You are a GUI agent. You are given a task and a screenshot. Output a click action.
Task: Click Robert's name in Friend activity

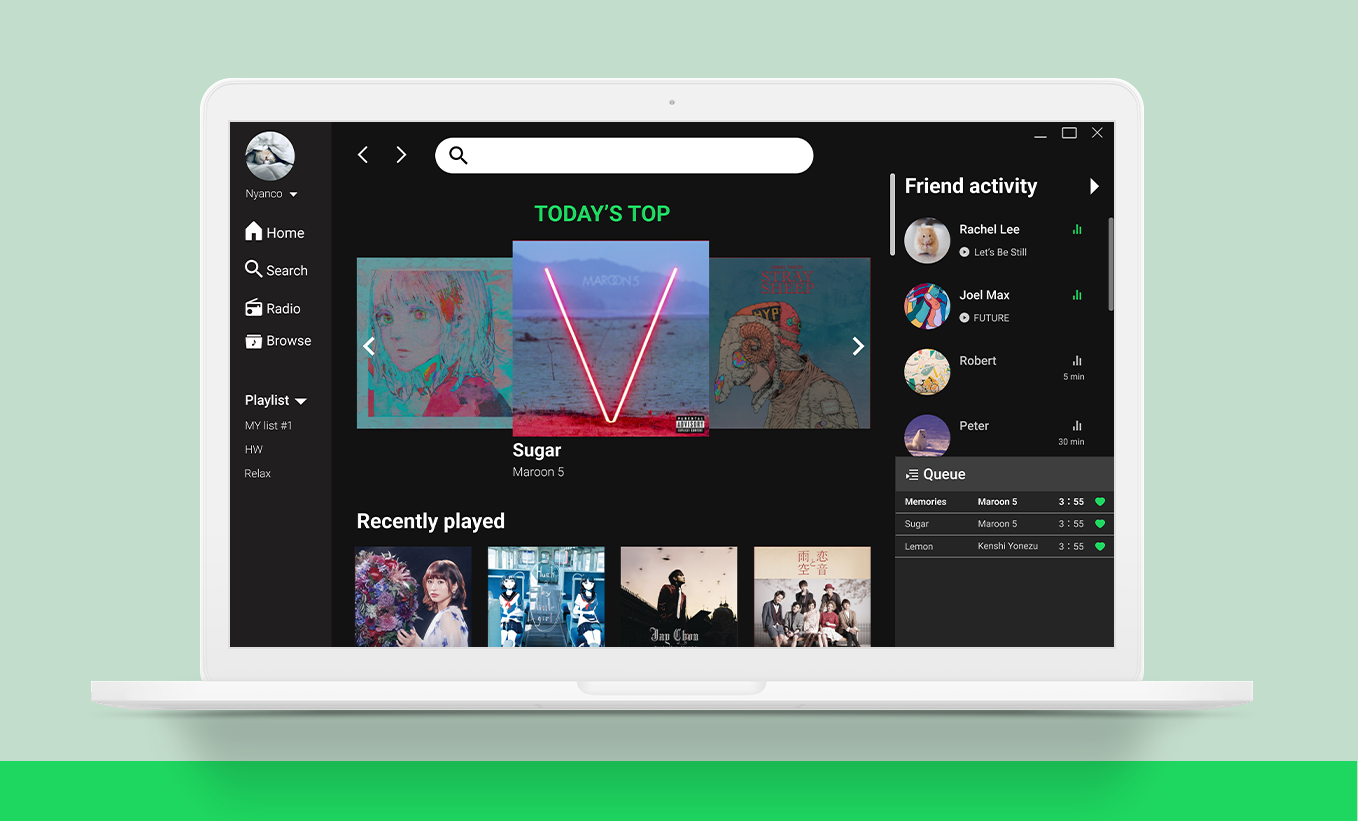978,360
